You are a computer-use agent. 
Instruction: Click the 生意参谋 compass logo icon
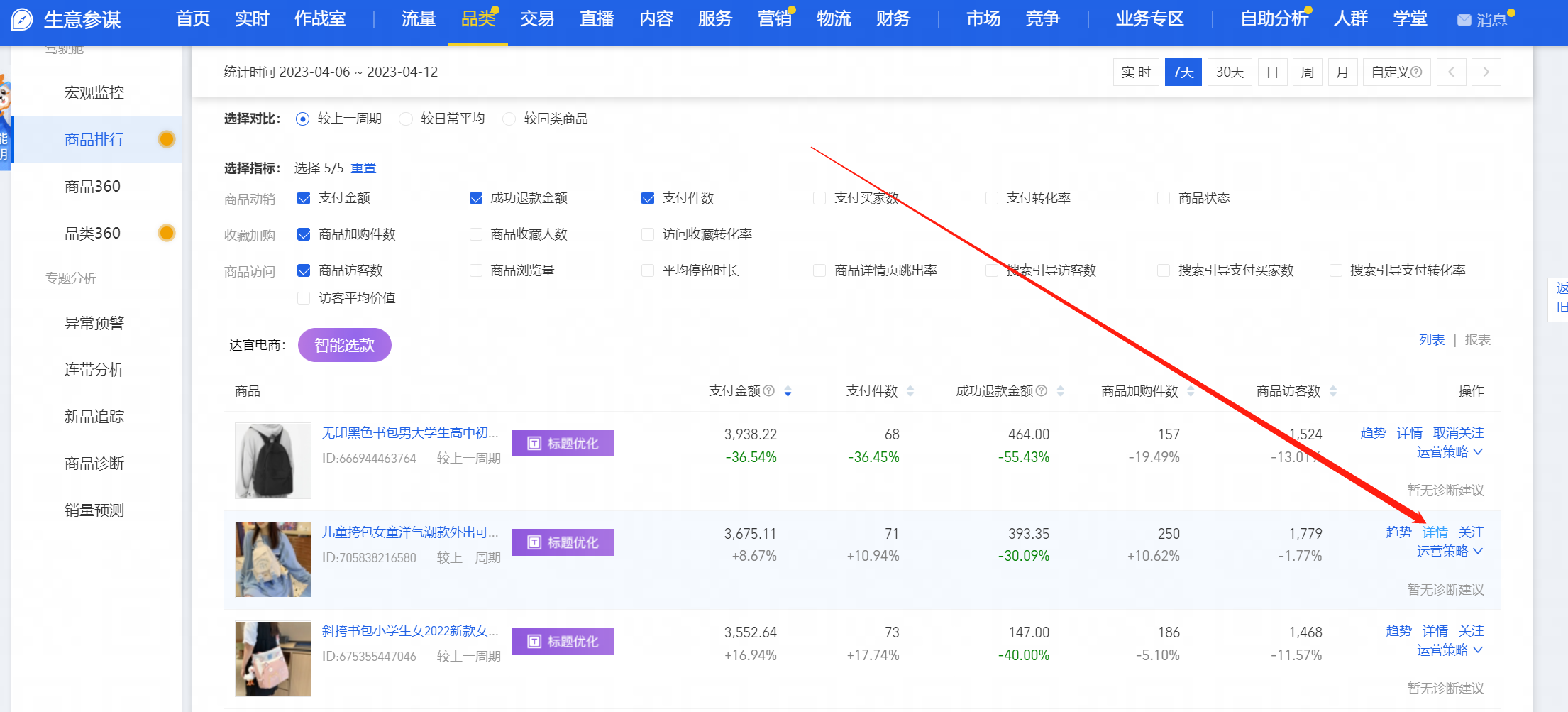[23, 19]
